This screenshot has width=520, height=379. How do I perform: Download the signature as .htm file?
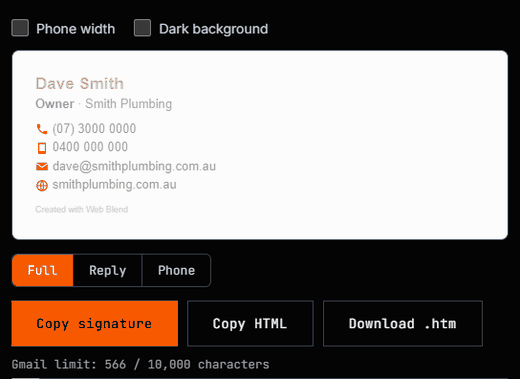pos(403,324)
